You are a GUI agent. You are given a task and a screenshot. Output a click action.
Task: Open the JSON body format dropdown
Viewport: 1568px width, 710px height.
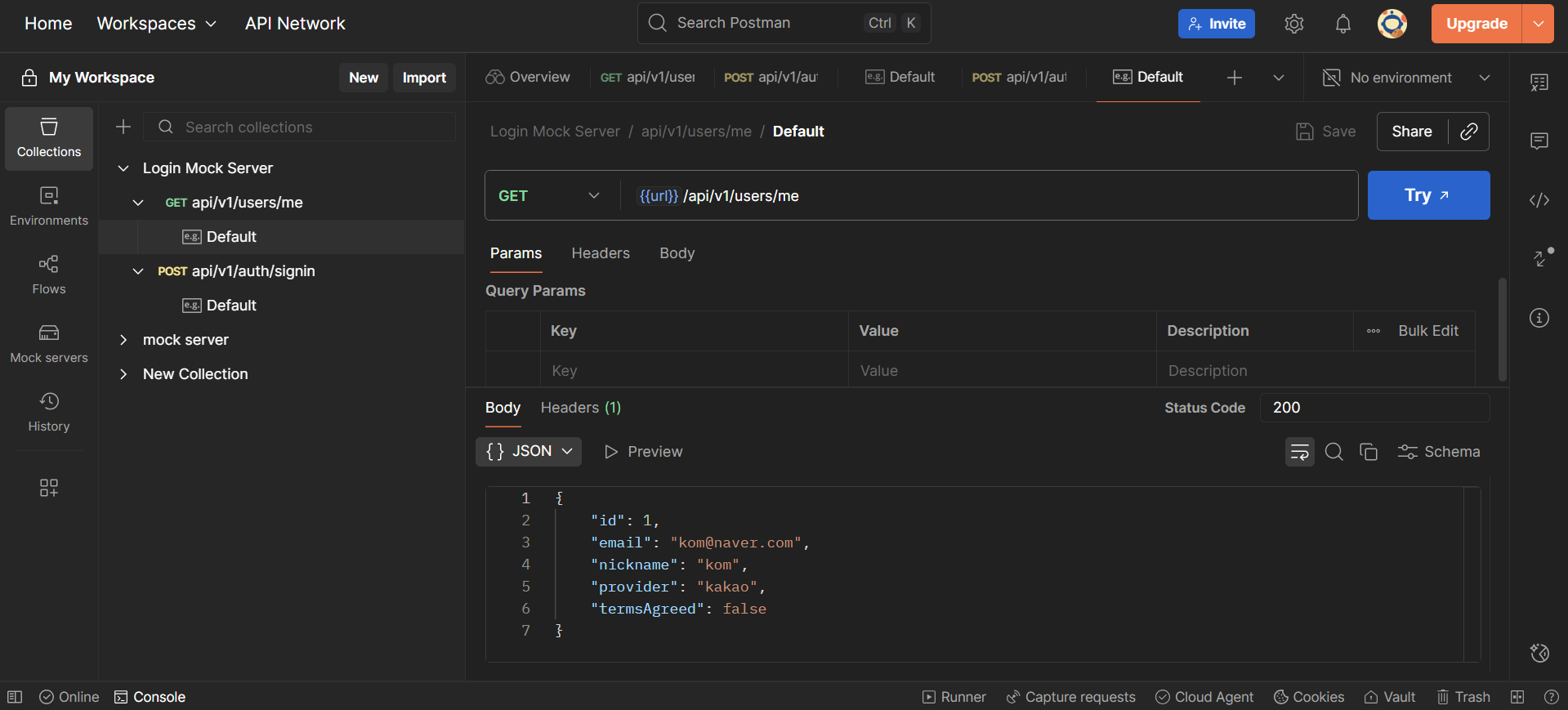pos(529,452)
